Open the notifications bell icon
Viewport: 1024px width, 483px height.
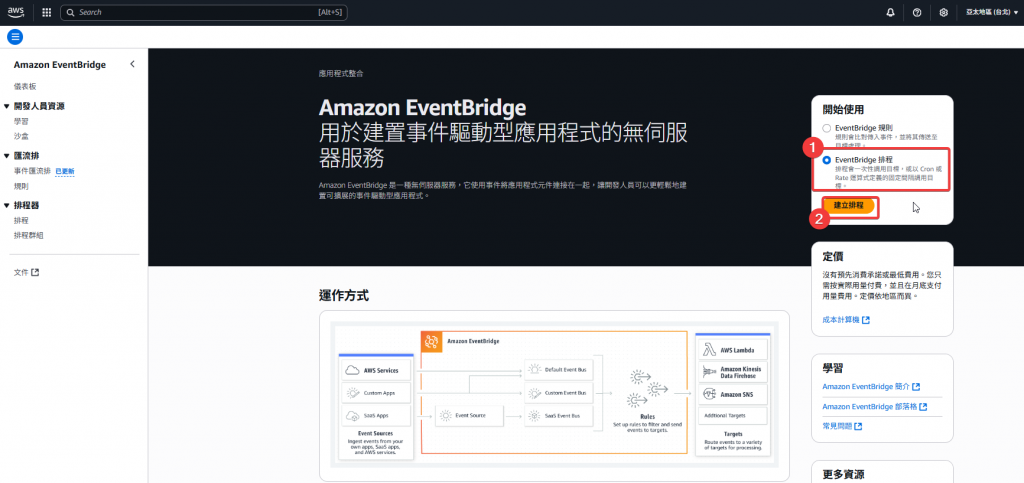click(x=890, y=12)
